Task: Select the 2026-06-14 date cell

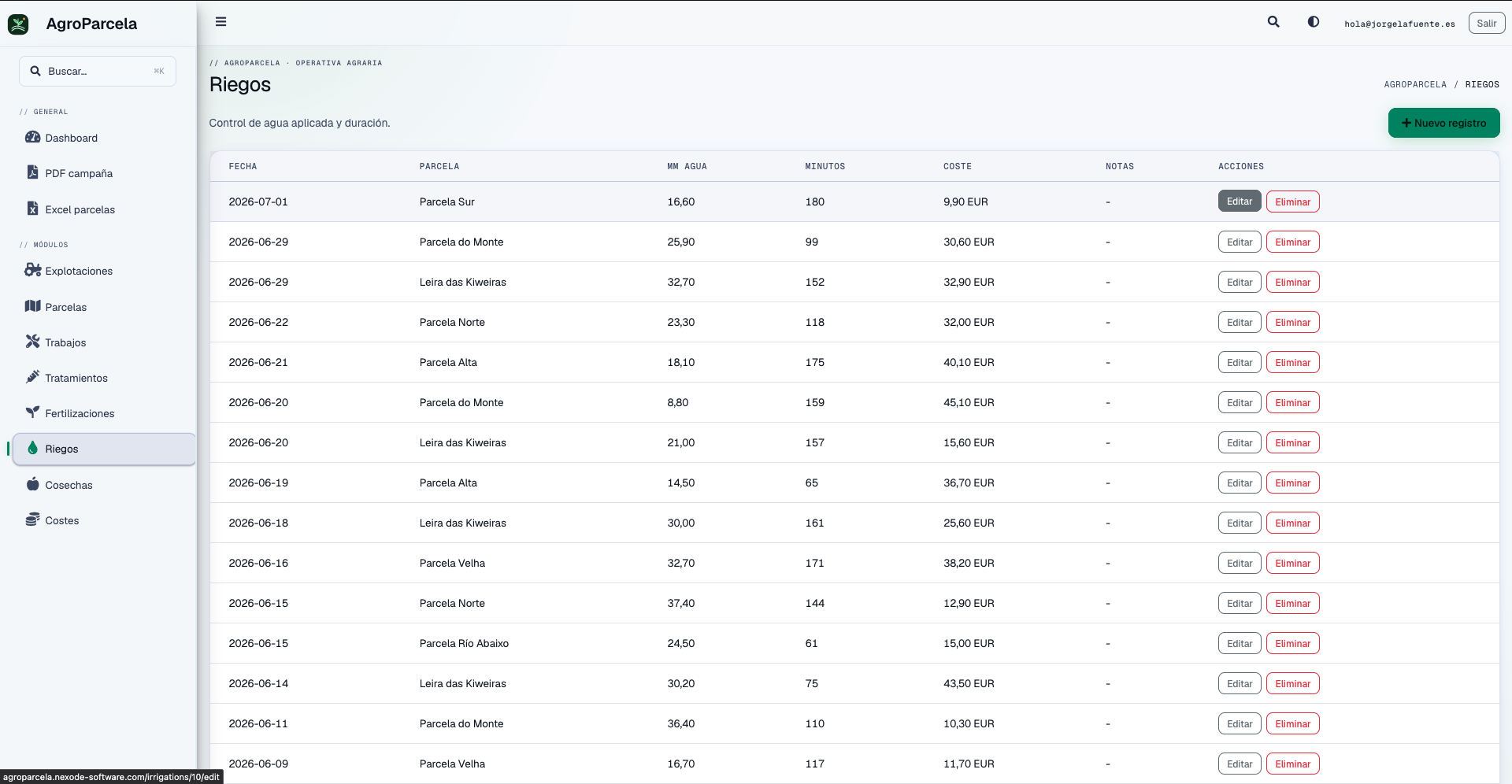Action: click(258, 683)
